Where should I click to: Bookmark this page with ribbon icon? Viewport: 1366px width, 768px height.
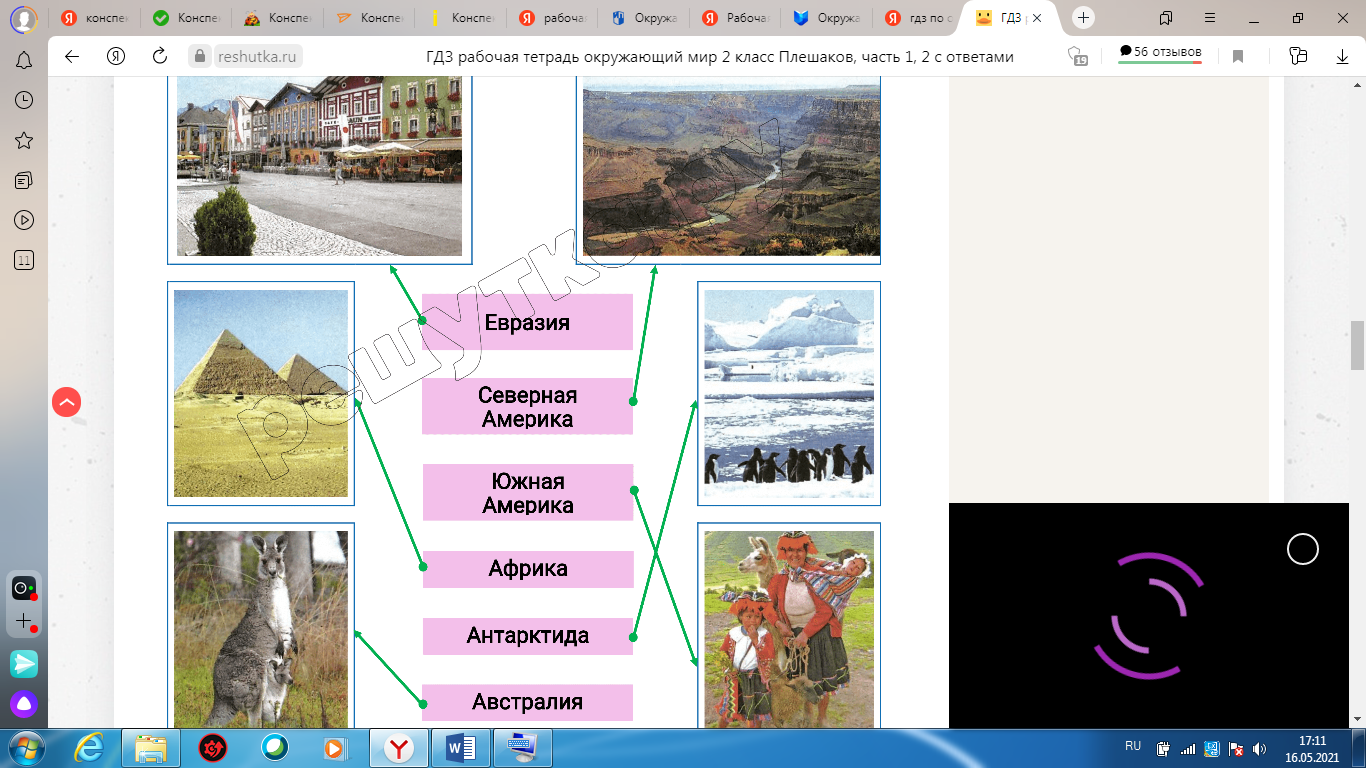coord(1238,57)
